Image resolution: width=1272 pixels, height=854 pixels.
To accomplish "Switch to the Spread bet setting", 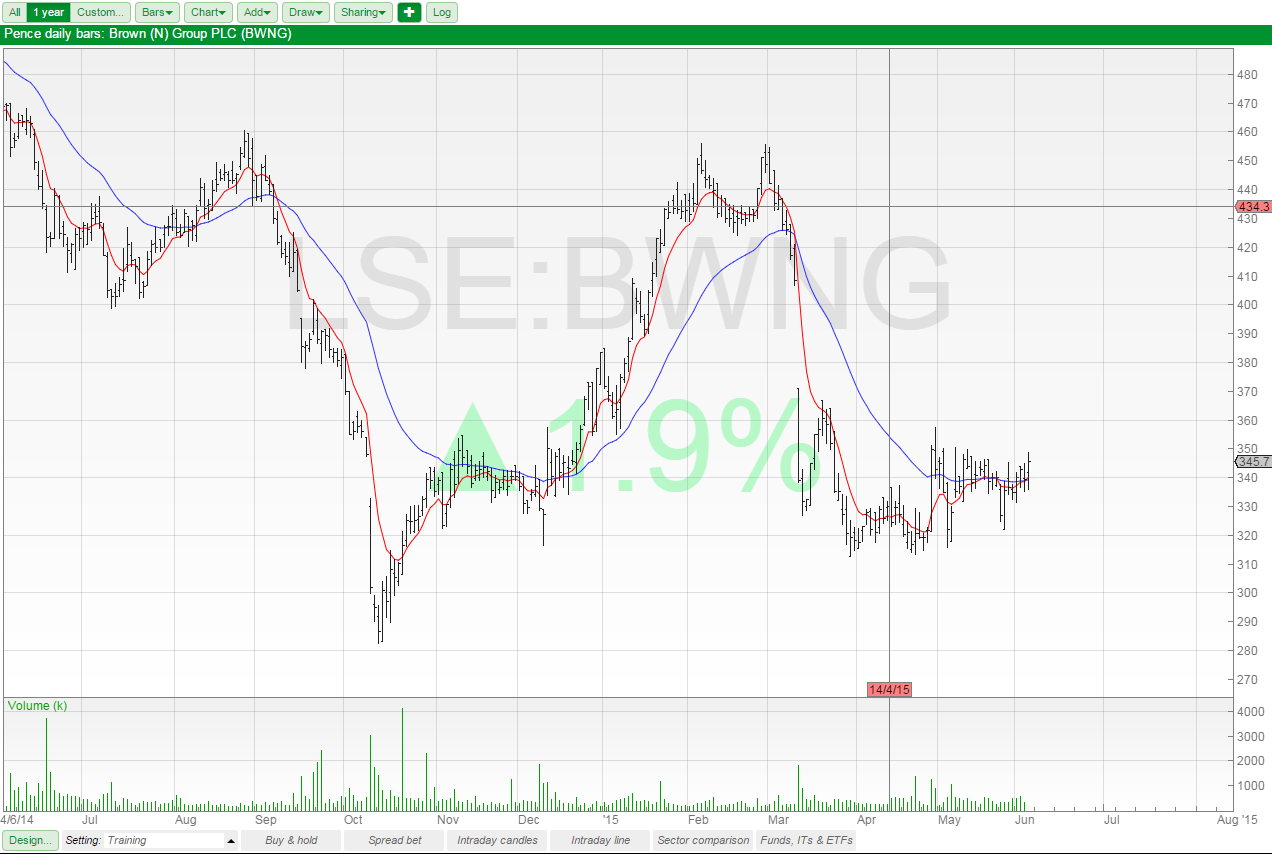I will [394, 840].
